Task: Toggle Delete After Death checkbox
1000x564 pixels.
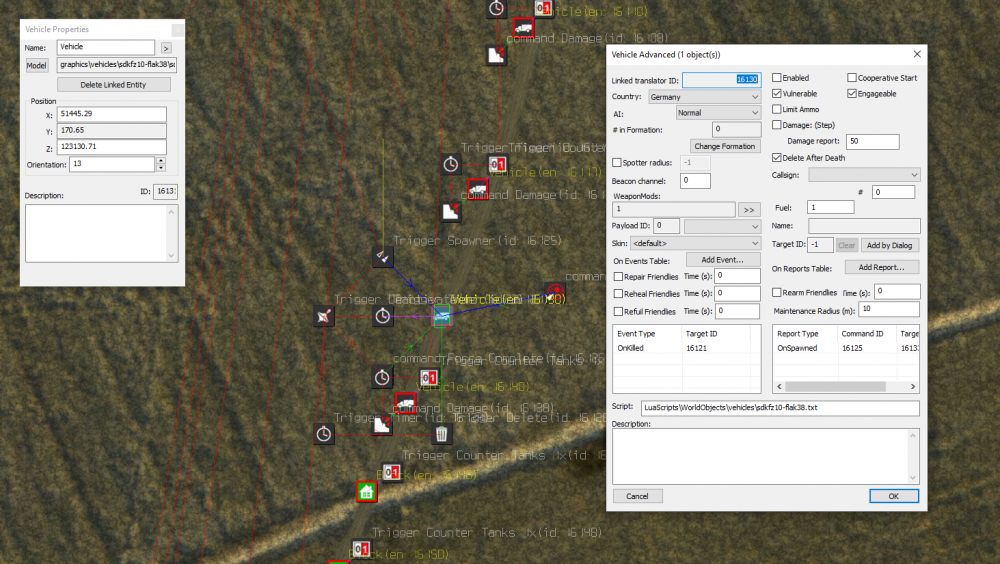Action: [x=777, y=158]
